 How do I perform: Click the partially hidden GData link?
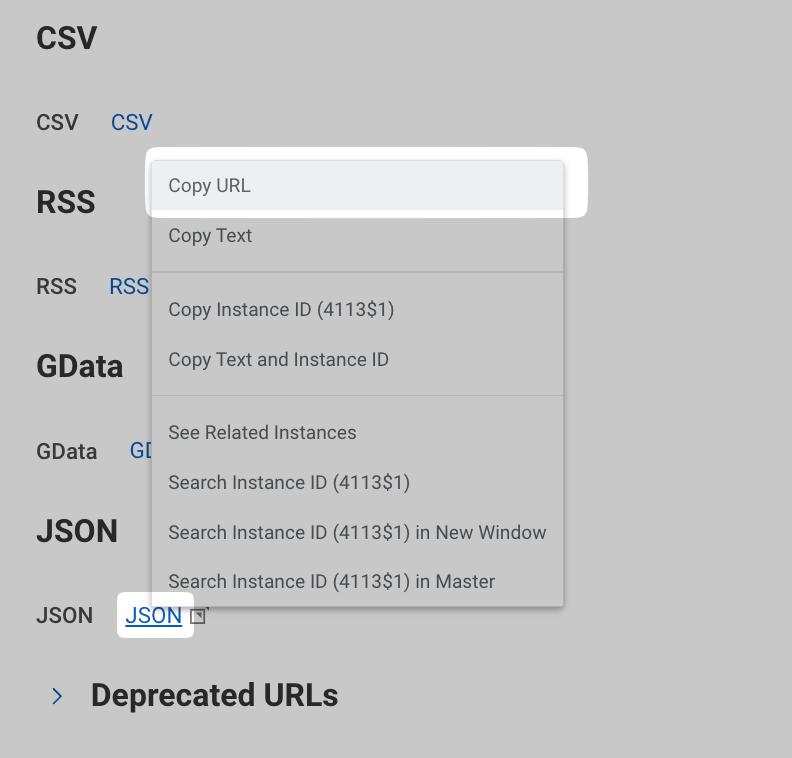[141, 451]
